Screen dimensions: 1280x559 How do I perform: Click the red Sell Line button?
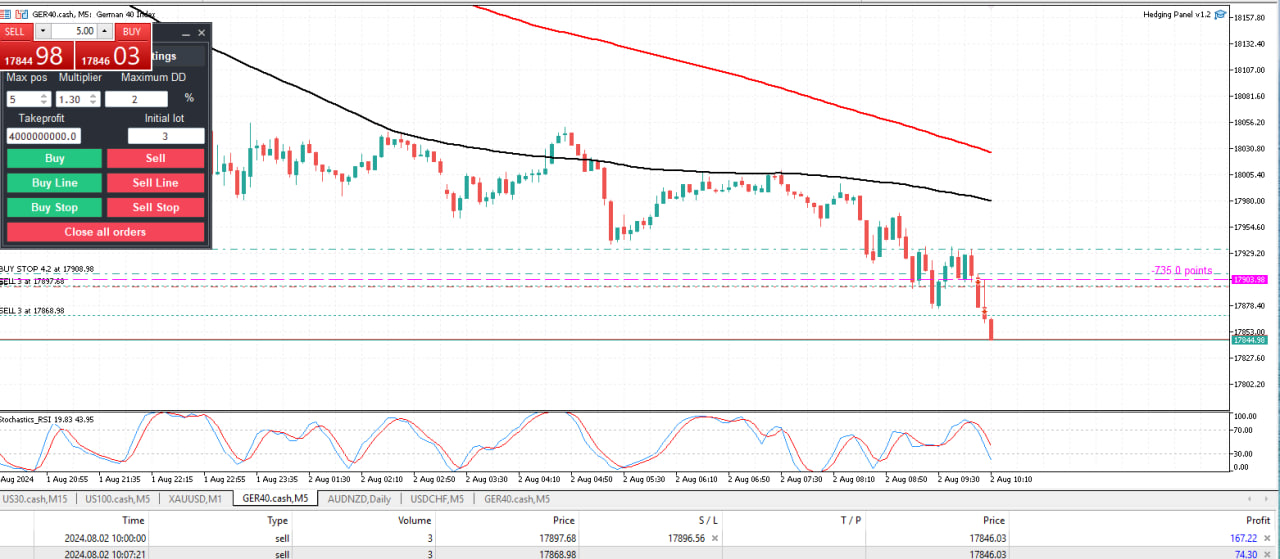155,183
